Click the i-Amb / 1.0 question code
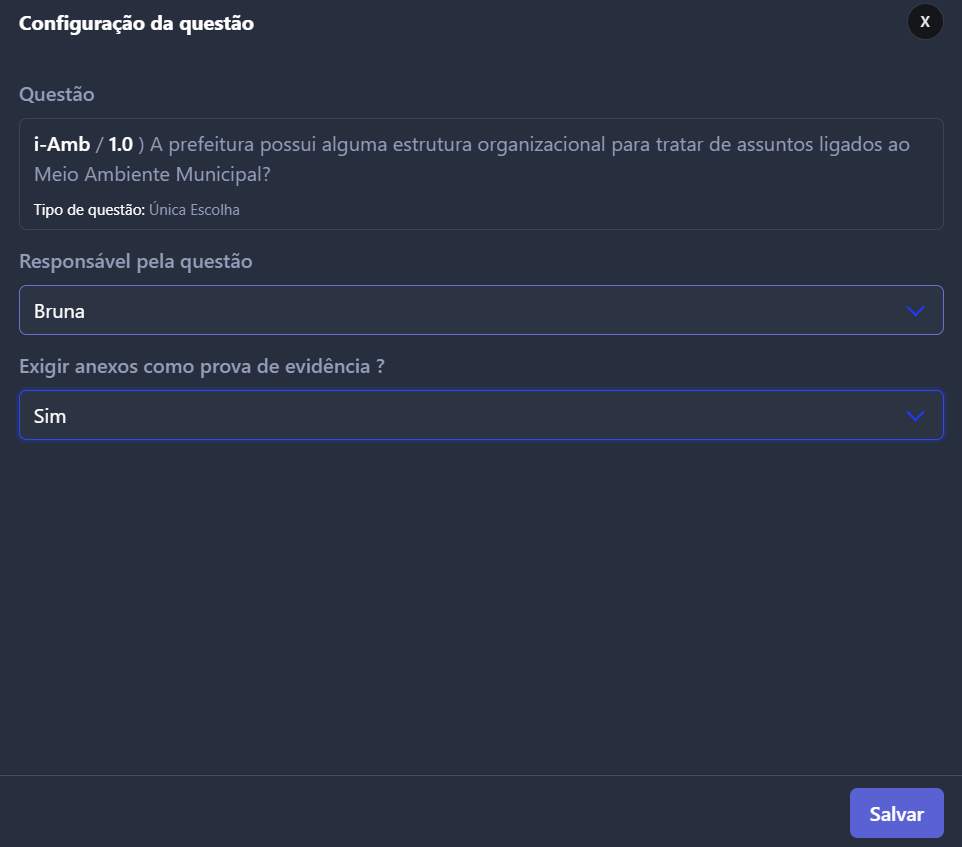Viewport: 962px width, 847px height. tap(83, 145)
